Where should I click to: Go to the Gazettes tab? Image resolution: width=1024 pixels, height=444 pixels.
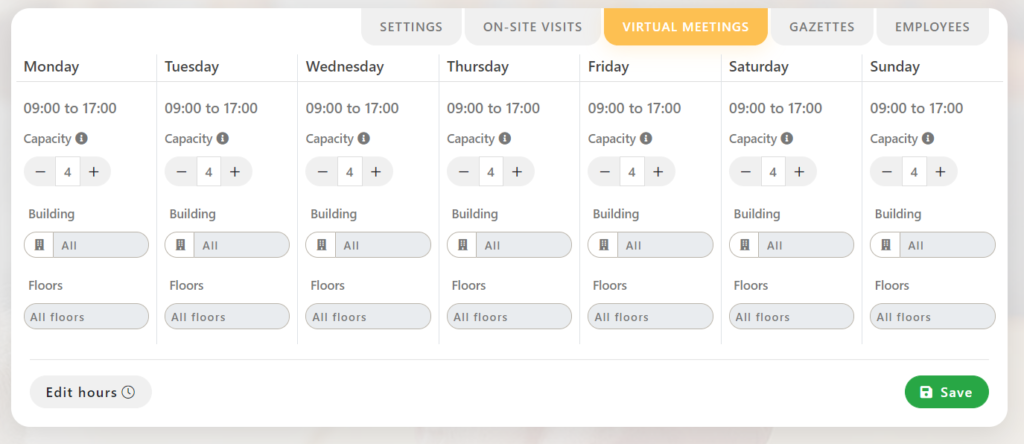pyautogui.click(x=821, y=27)
